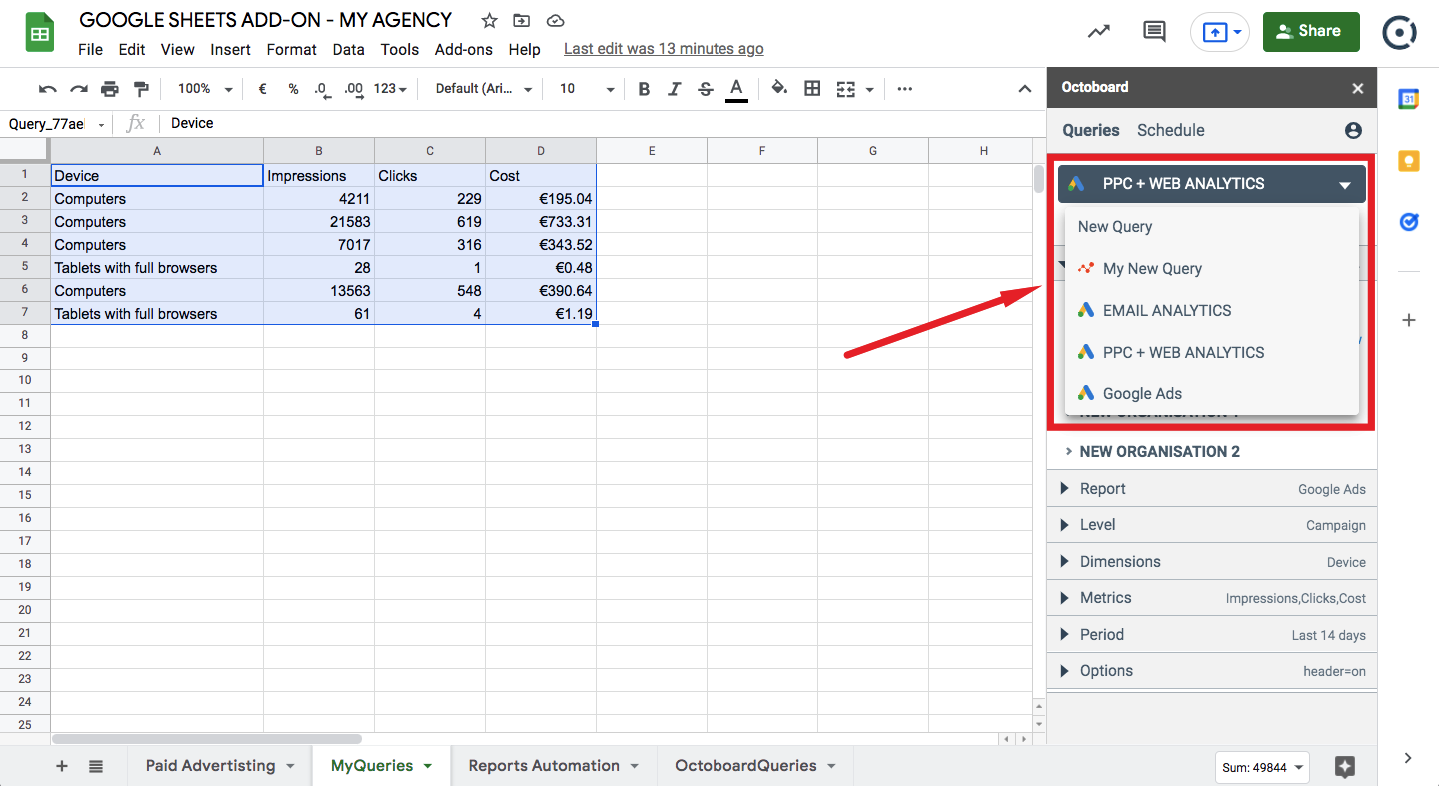The height and width of the screenshot is (786, 1439).
Task: Open Google Tasks side panel icon
Action: [x=1408, y=221]
